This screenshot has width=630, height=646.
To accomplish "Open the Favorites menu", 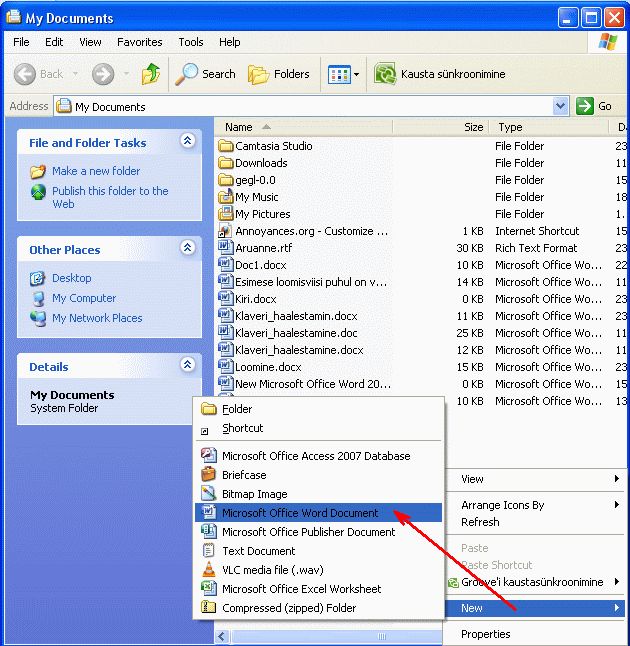I will click(140, 42).
